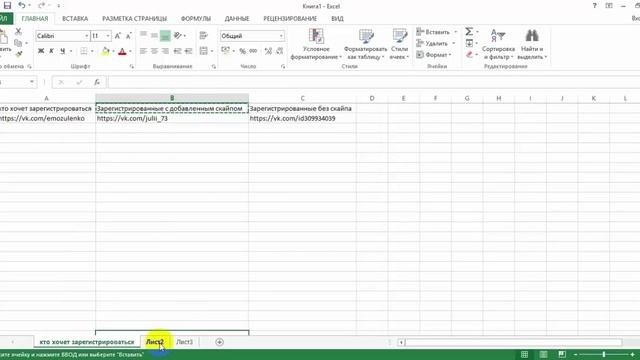The height and width of the screenshot is (360, 640).
Task: Click the text orientation icon
Action: point(178,36)
